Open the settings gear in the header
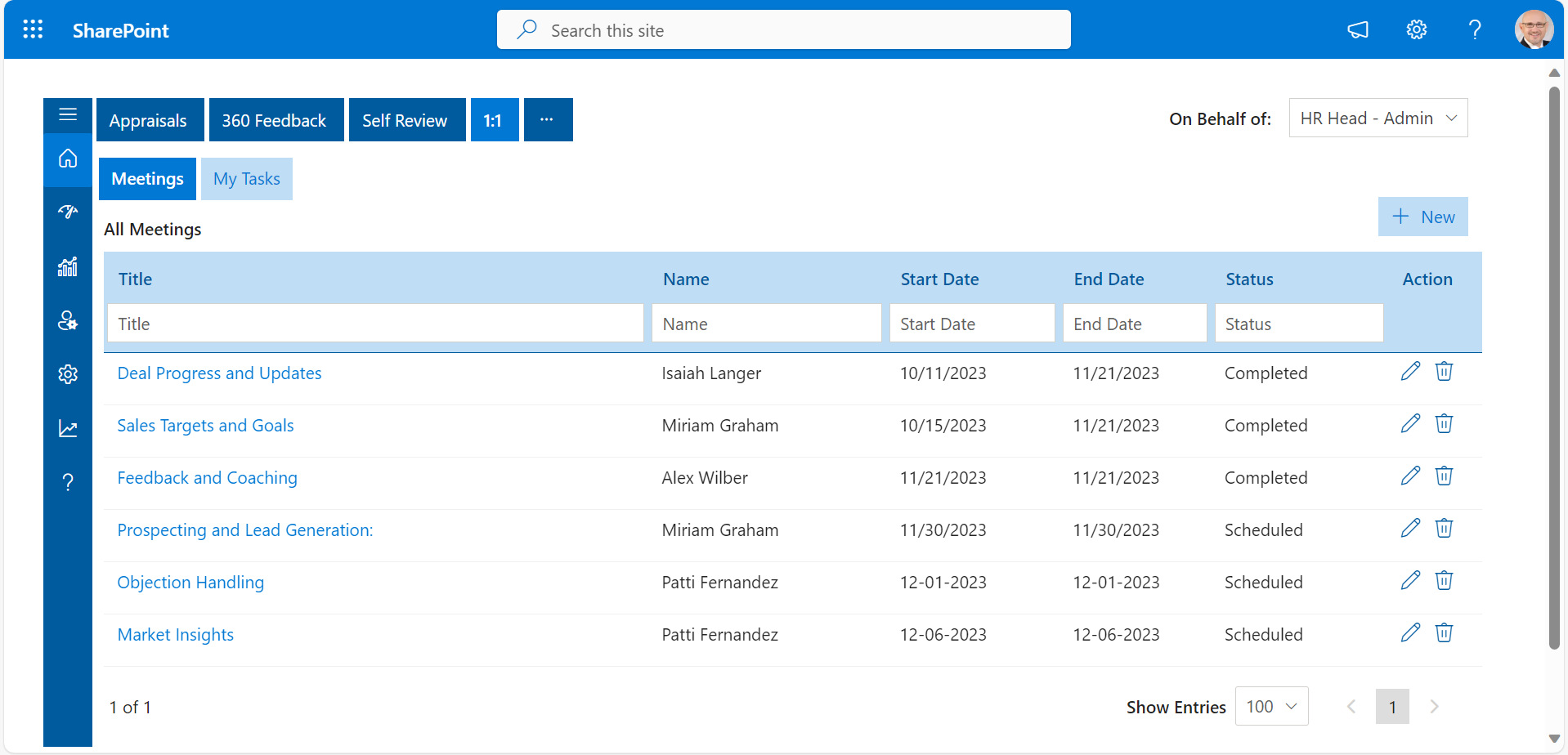The height and width of the screenshot is (755, 1568). tap(1417, 30)
